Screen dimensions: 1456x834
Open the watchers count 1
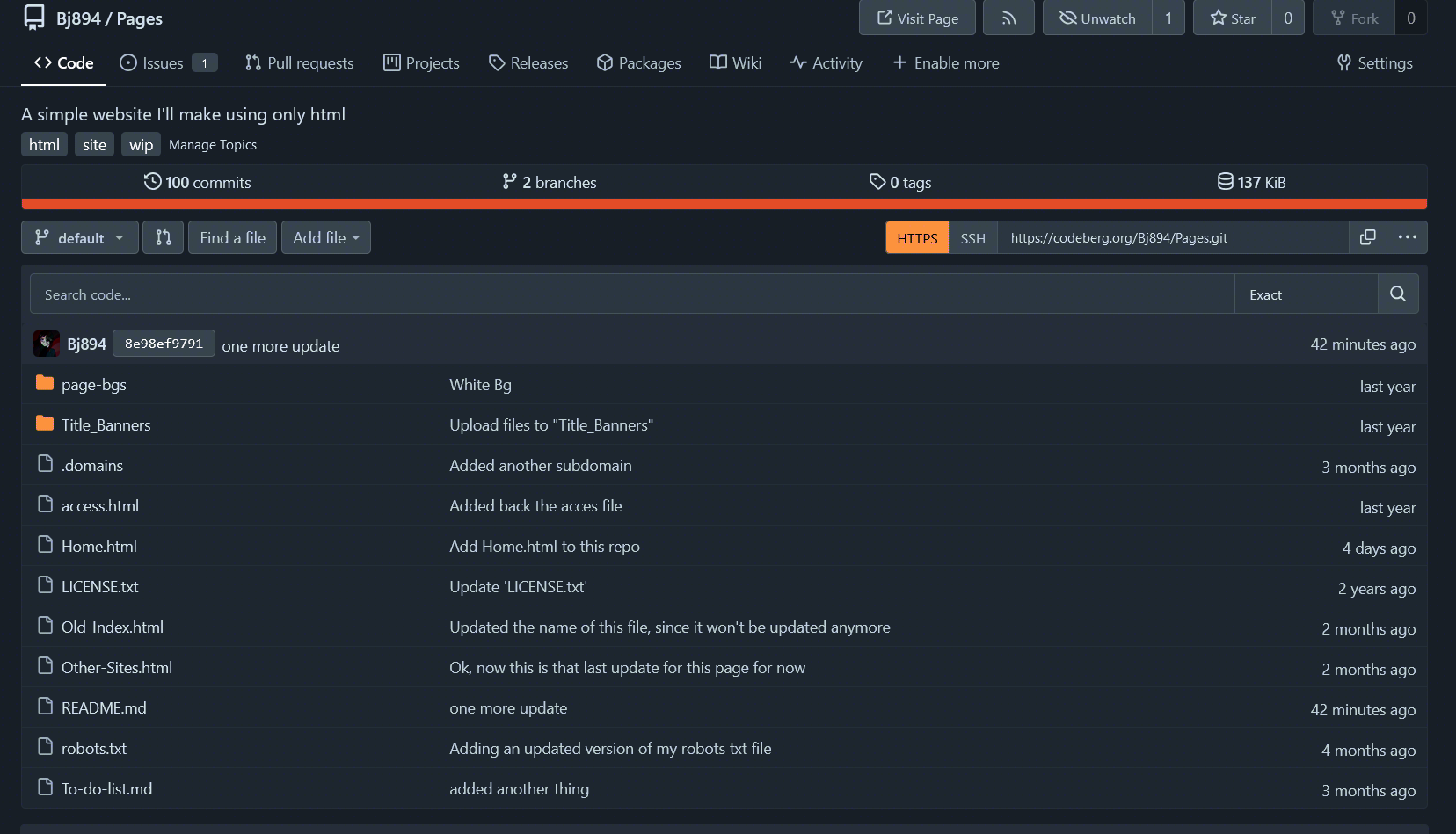[1168, 18]
